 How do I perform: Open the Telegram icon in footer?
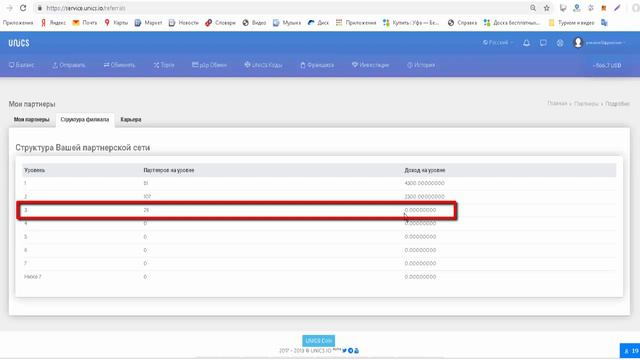point(351,351)
